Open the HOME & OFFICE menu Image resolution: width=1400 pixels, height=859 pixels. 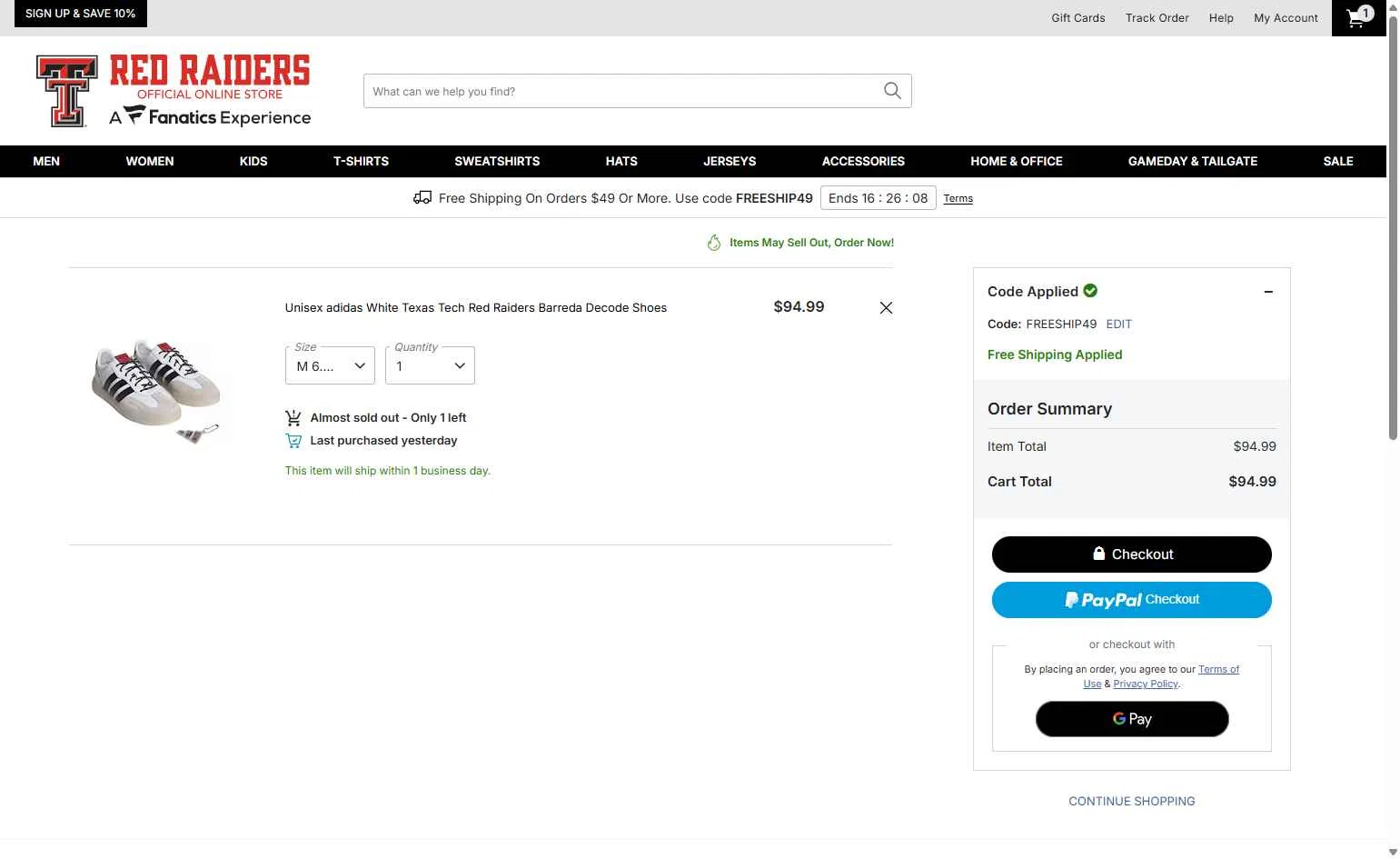pos(1017,161)
